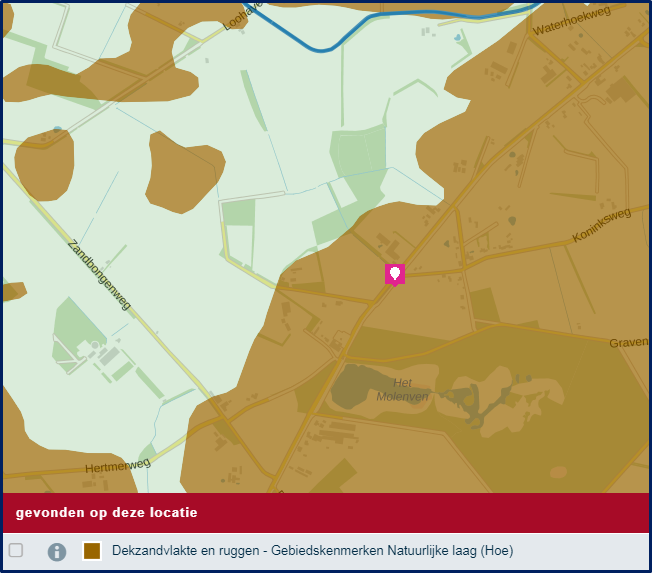652x573 pixels.
Task: Click the Het Molenven label on map
Action: pos(402,390)
